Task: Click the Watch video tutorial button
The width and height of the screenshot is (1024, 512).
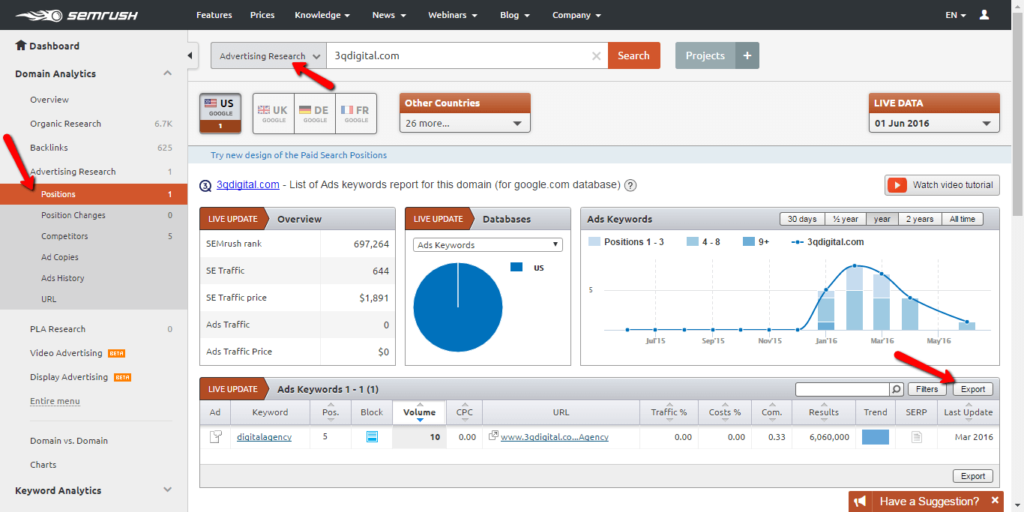Action: (942, 185)
